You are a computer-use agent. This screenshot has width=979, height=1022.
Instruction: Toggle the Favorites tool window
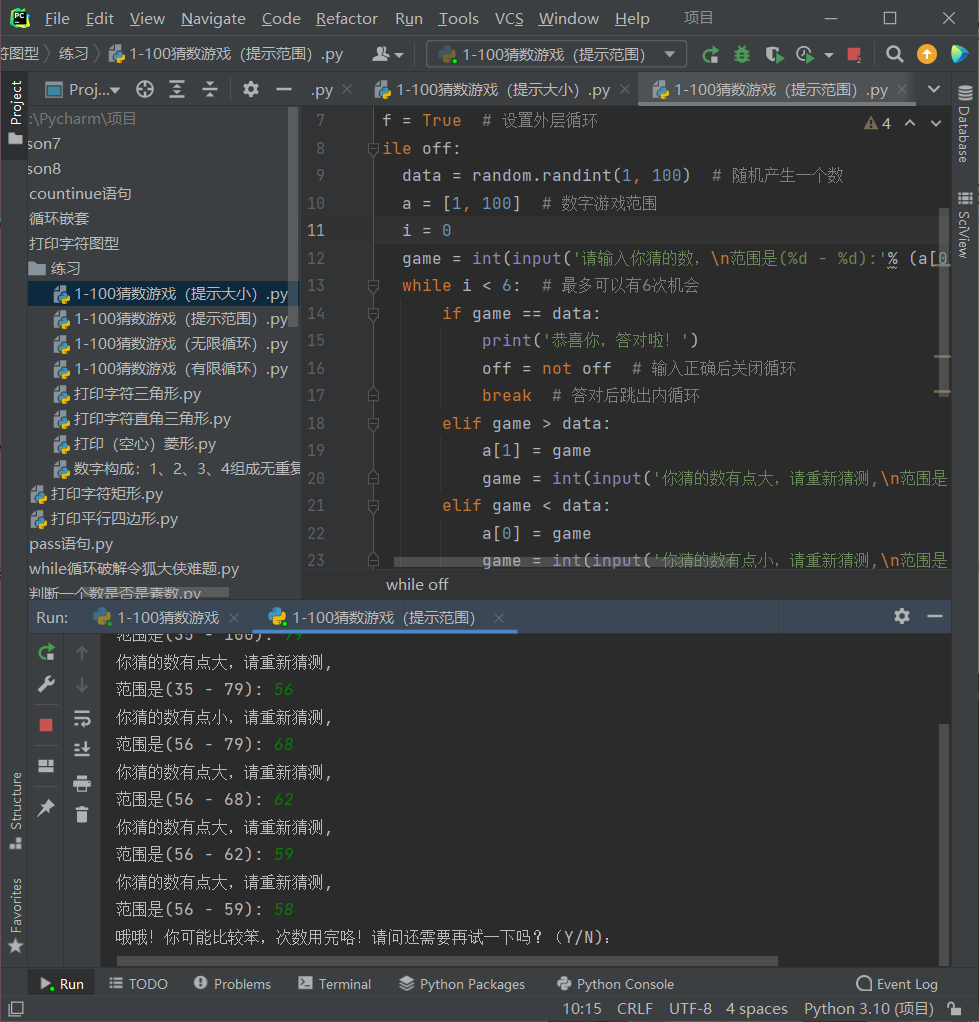coord(16,915)
